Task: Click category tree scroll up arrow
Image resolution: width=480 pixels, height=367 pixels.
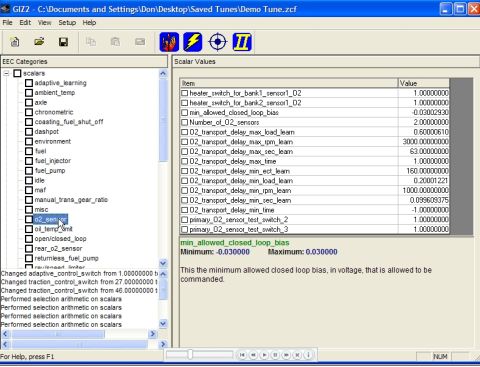Action: coord(163,73)
